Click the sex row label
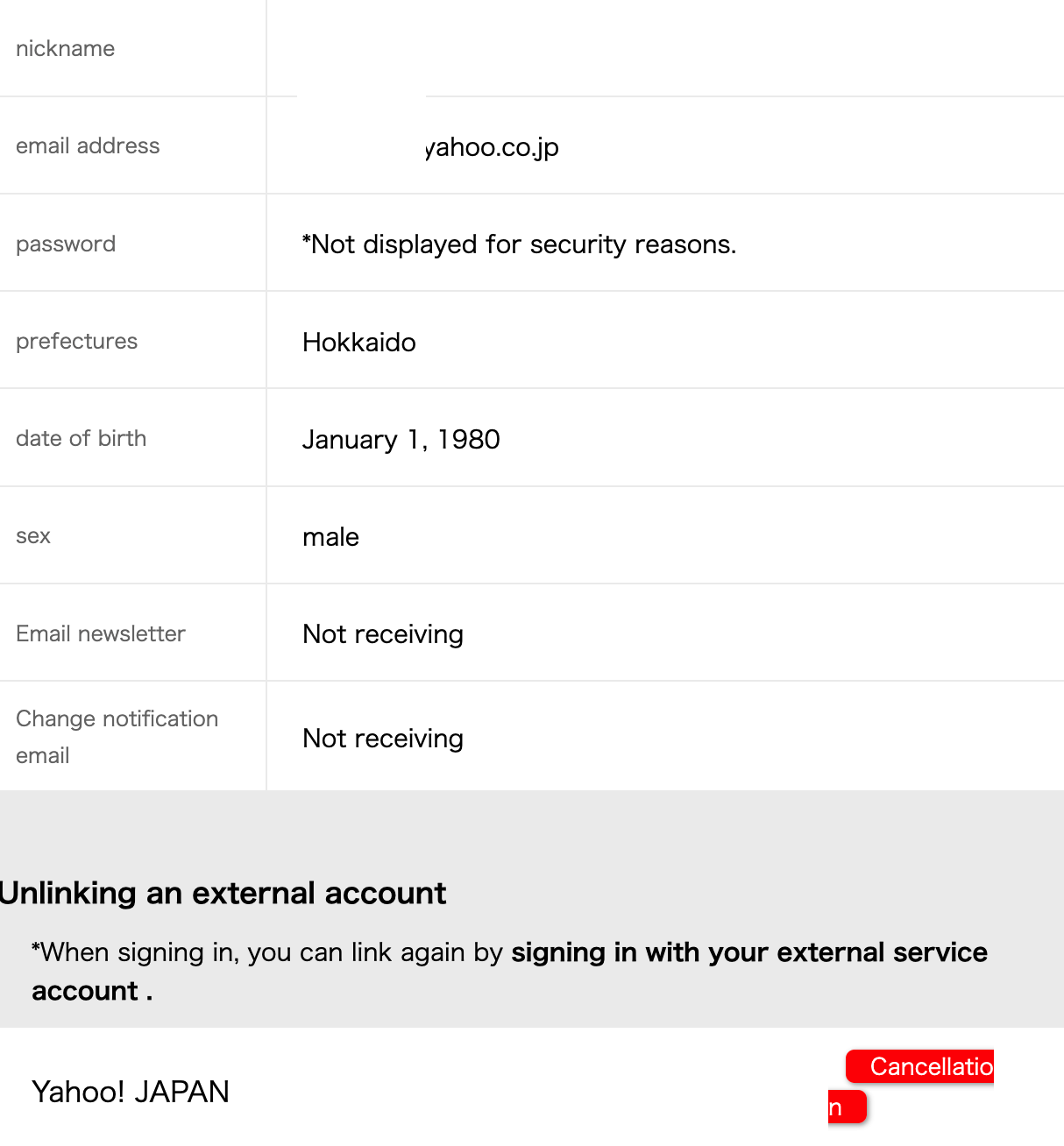This screenshot has height=1146, width=1064. (x=33, y=535)
